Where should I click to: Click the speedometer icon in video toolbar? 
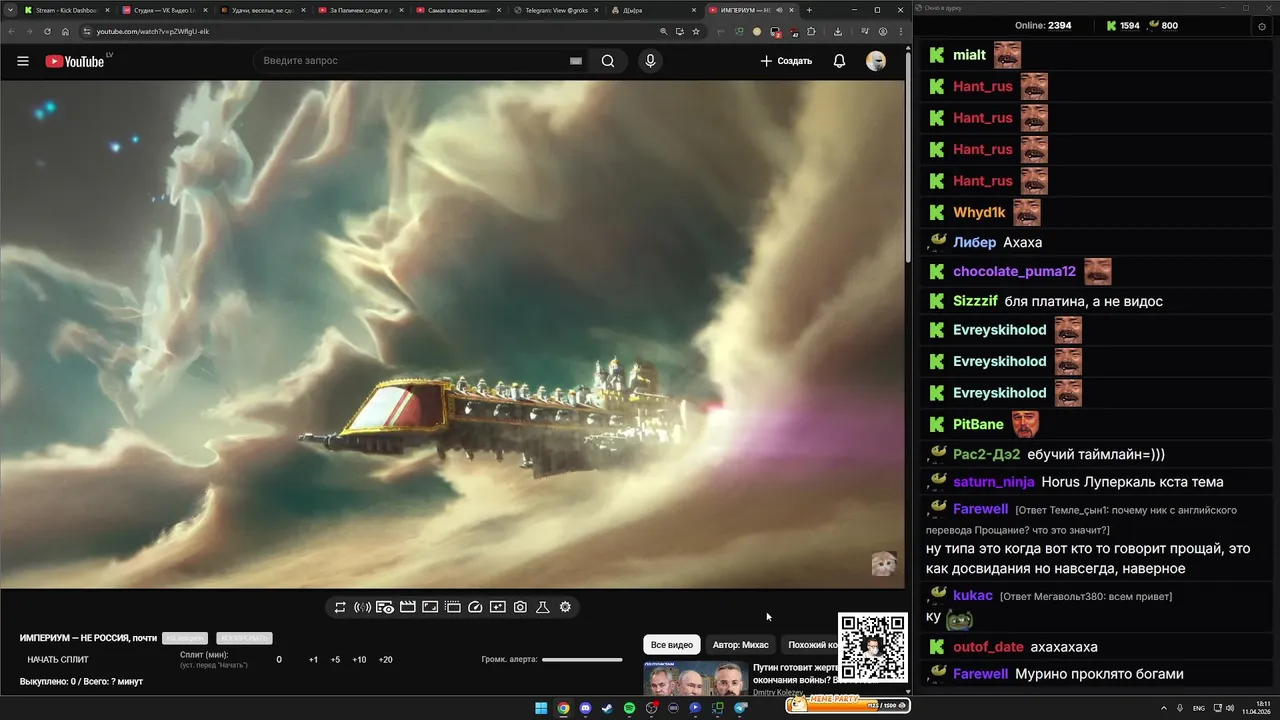(x=475, y=607)
